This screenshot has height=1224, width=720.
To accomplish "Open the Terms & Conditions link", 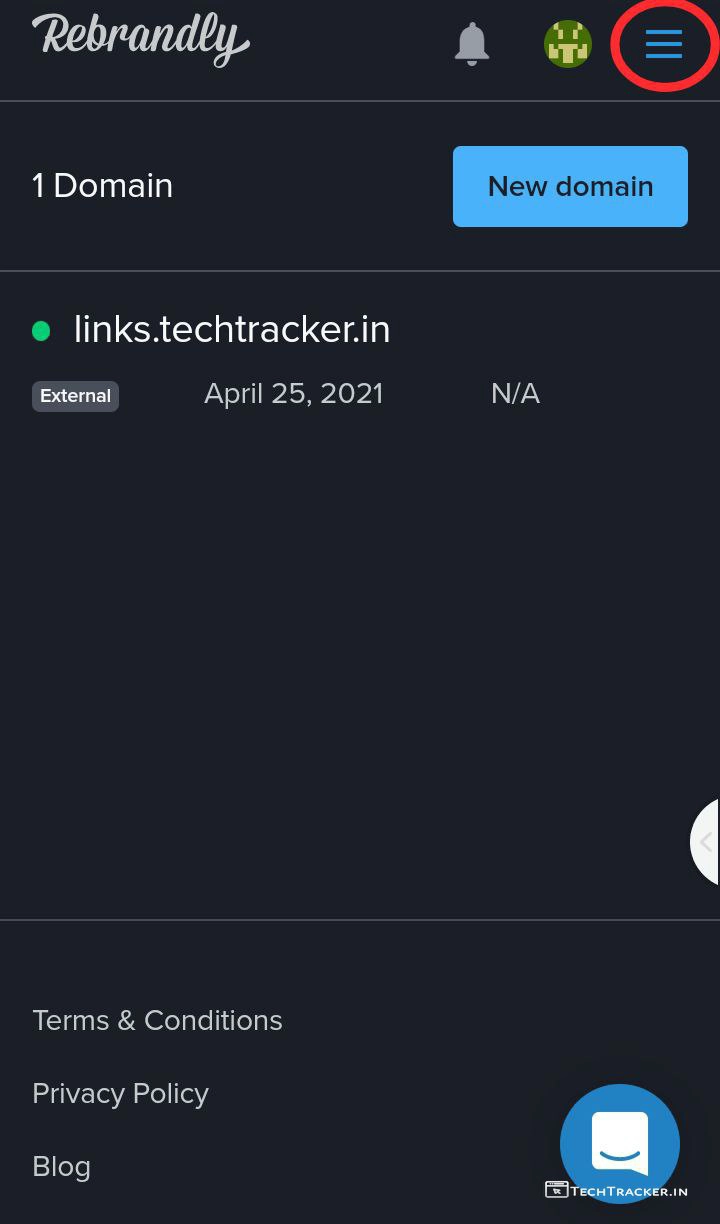I will click(x=157, y=1020).
